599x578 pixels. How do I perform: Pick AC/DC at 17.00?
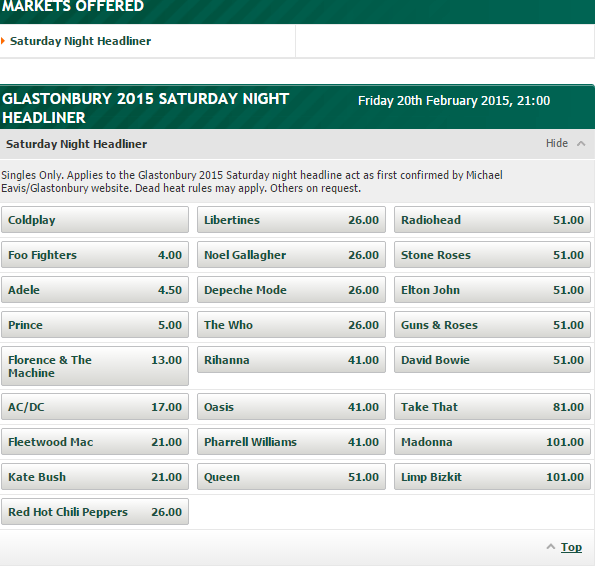[95, 407]
